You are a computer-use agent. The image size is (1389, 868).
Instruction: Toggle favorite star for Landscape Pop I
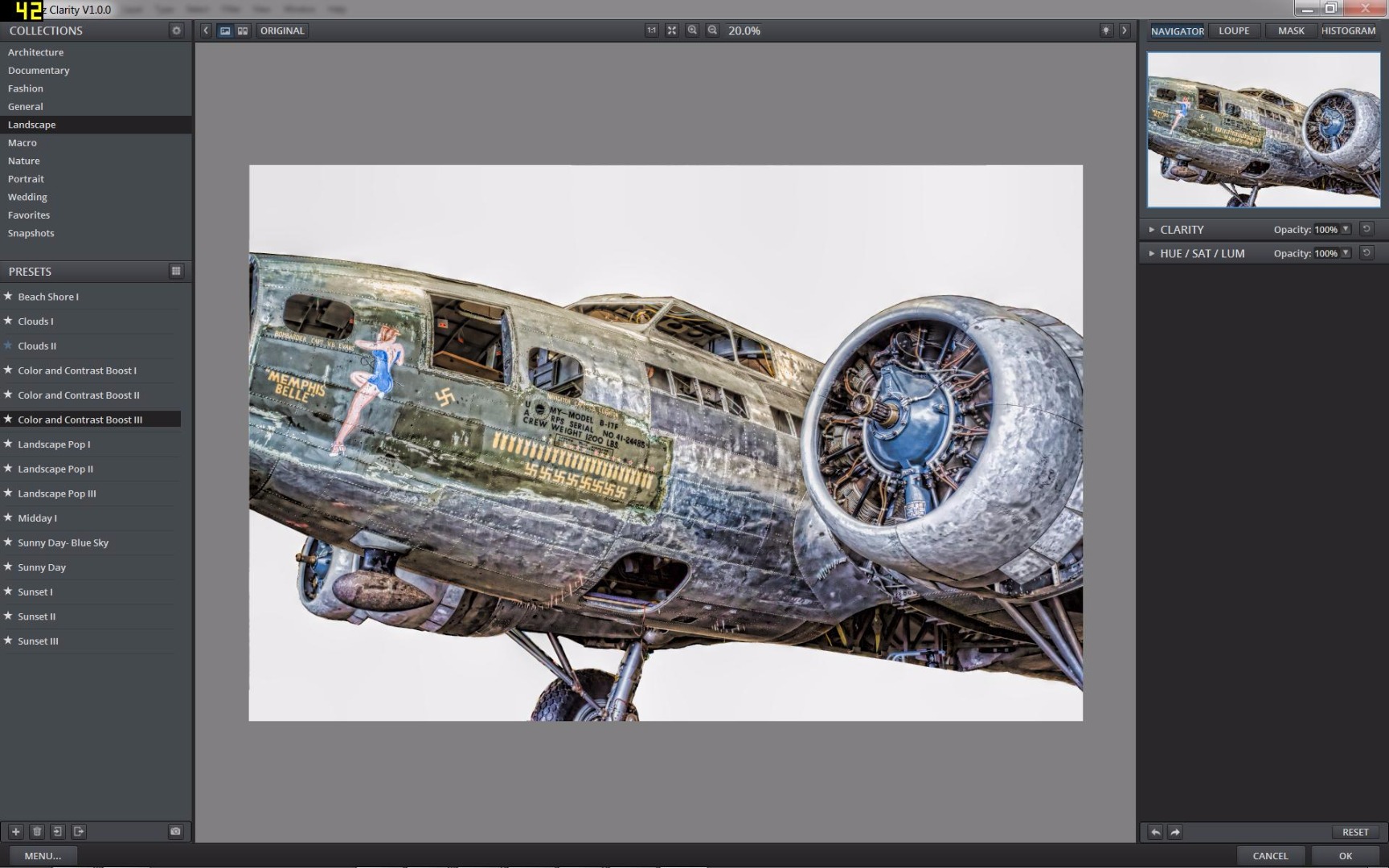(8, 444)
